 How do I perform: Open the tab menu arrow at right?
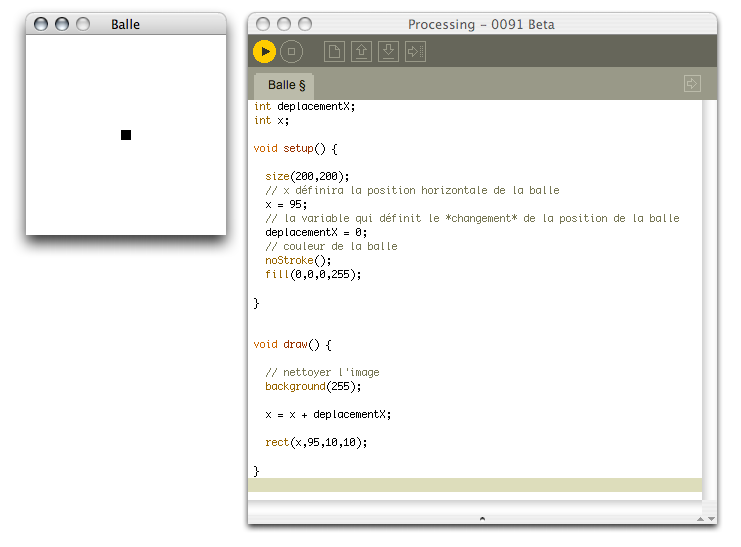[x=692, y=84]
